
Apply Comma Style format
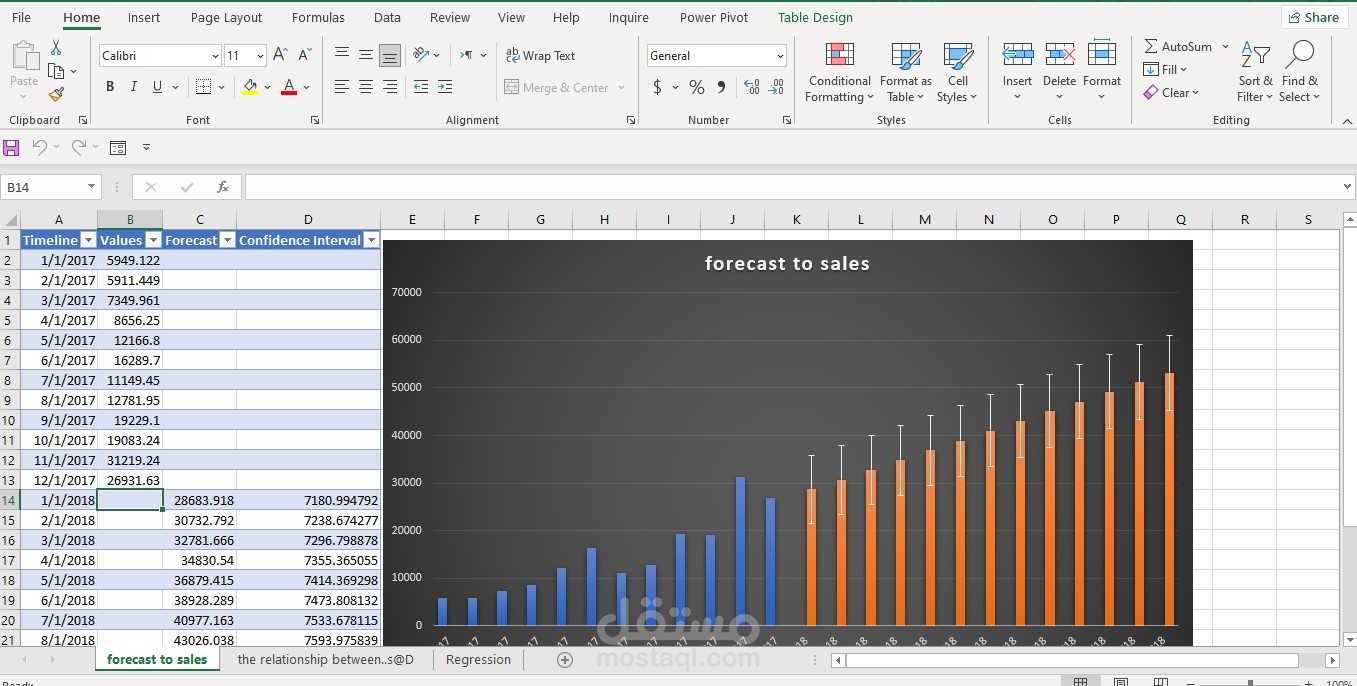[721, 87]
